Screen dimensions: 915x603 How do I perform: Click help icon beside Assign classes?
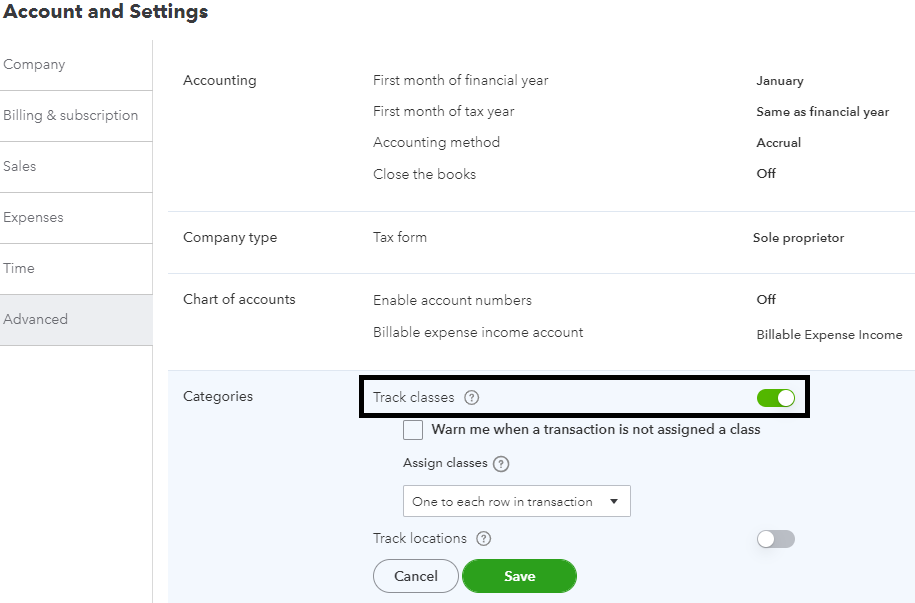pyautogui.click(x=501, y=464)
